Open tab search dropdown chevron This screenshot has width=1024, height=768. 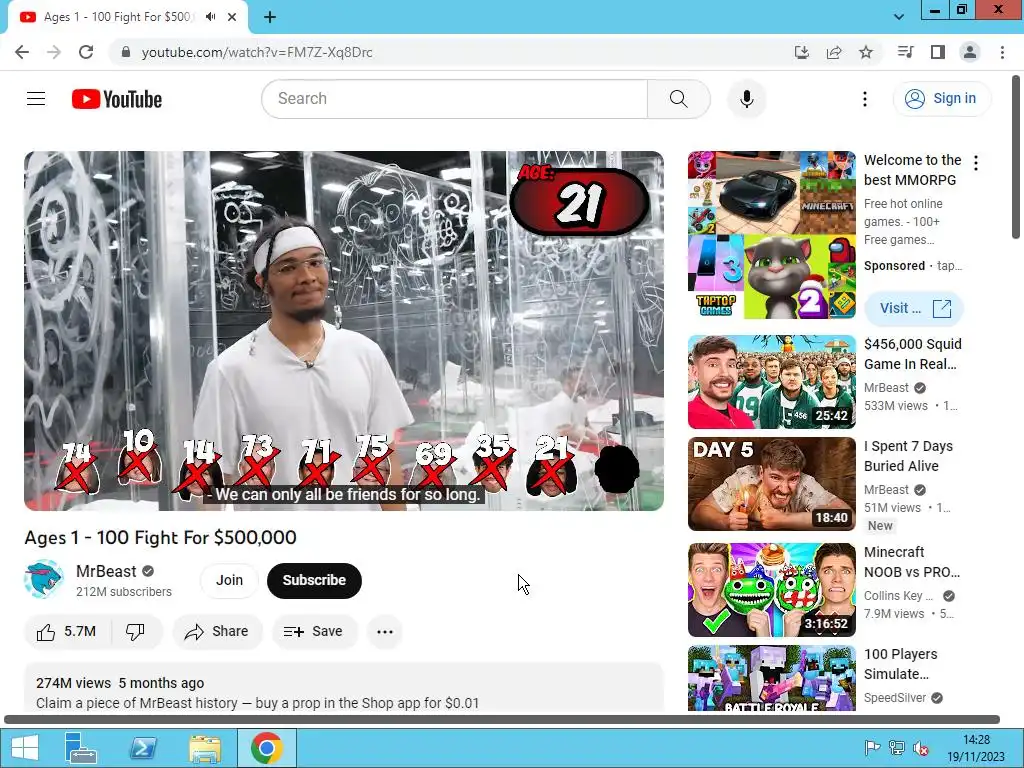899,17
